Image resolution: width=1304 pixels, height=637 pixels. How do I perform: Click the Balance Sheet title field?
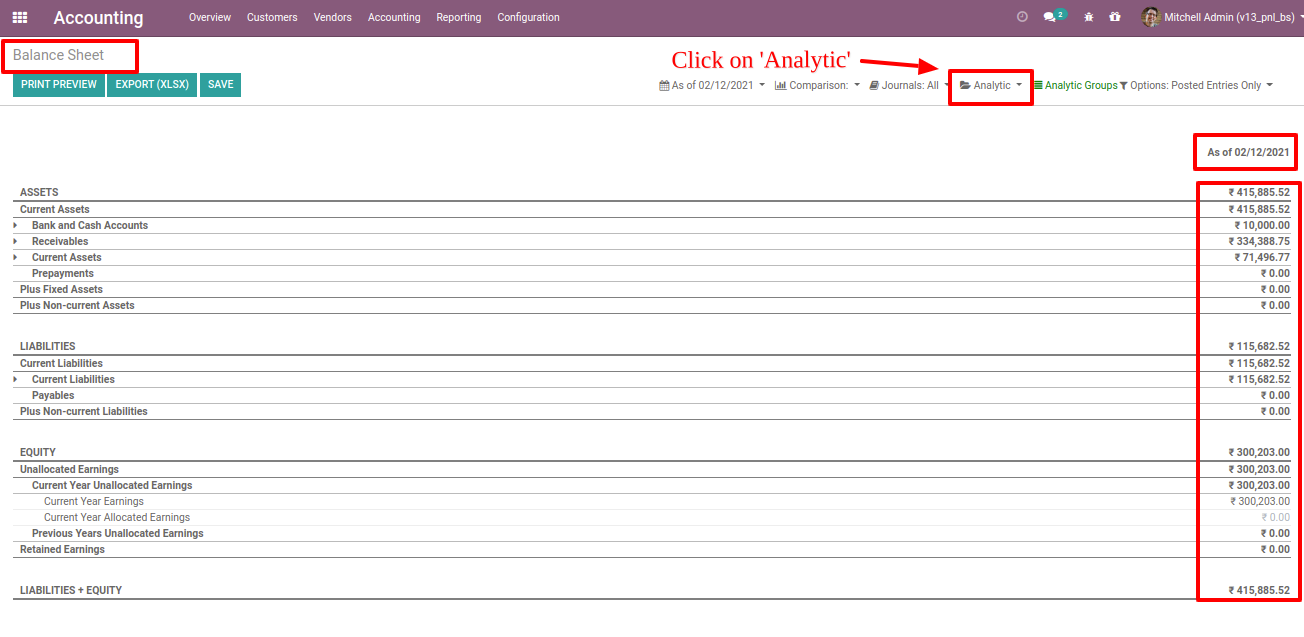tap(70, 56)
